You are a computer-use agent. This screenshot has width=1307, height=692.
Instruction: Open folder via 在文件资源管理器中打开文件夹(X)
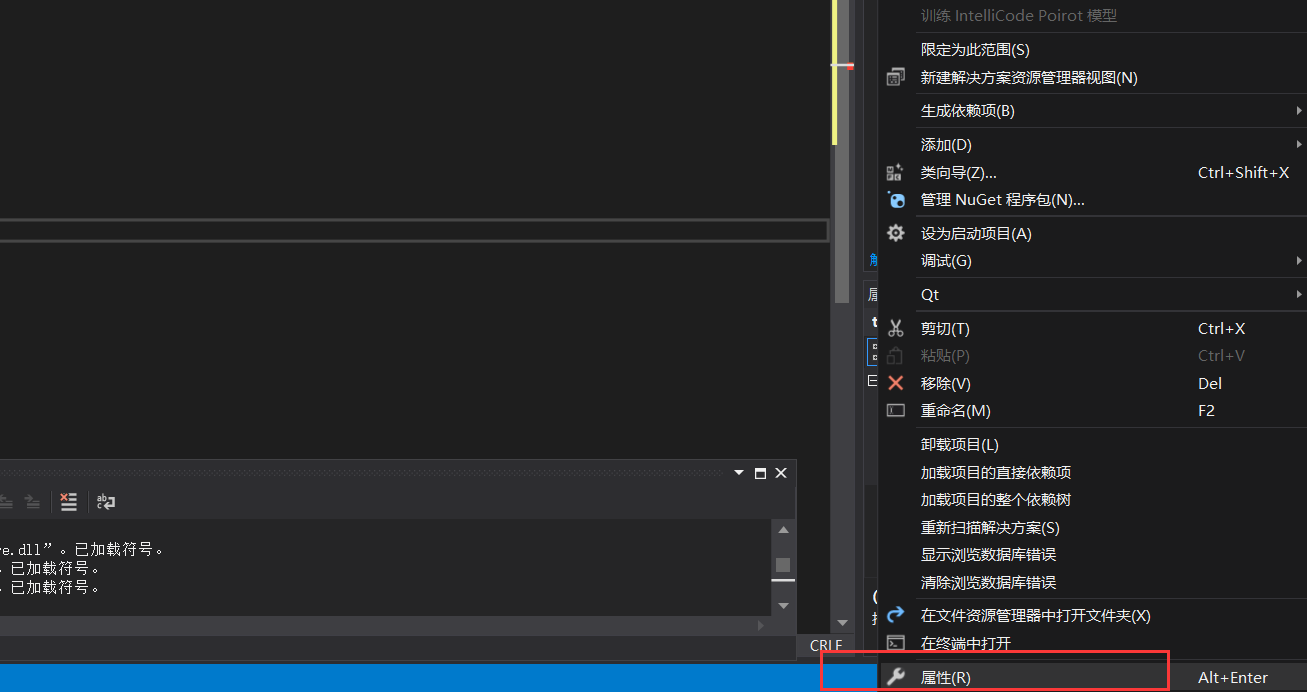pos(1035,616)
